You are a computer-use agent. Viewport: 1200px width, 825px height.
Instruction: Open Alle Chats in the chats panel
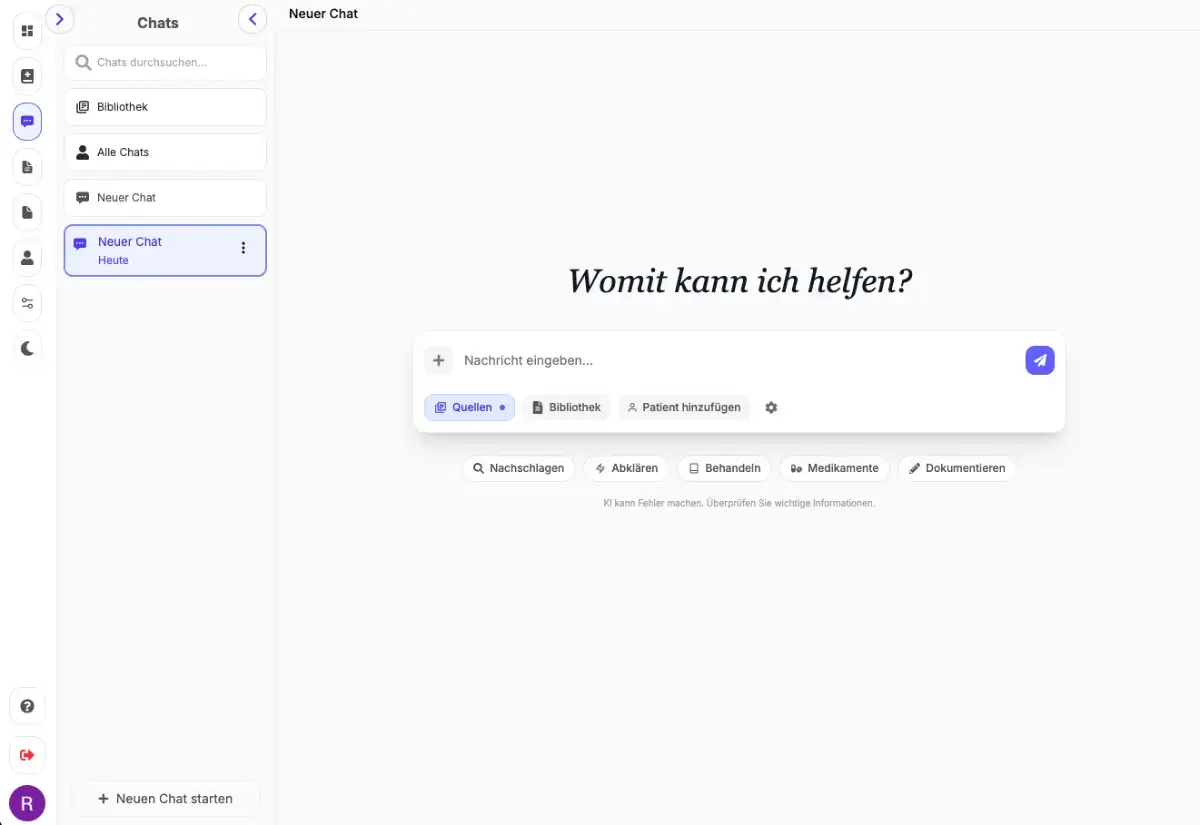165,152
